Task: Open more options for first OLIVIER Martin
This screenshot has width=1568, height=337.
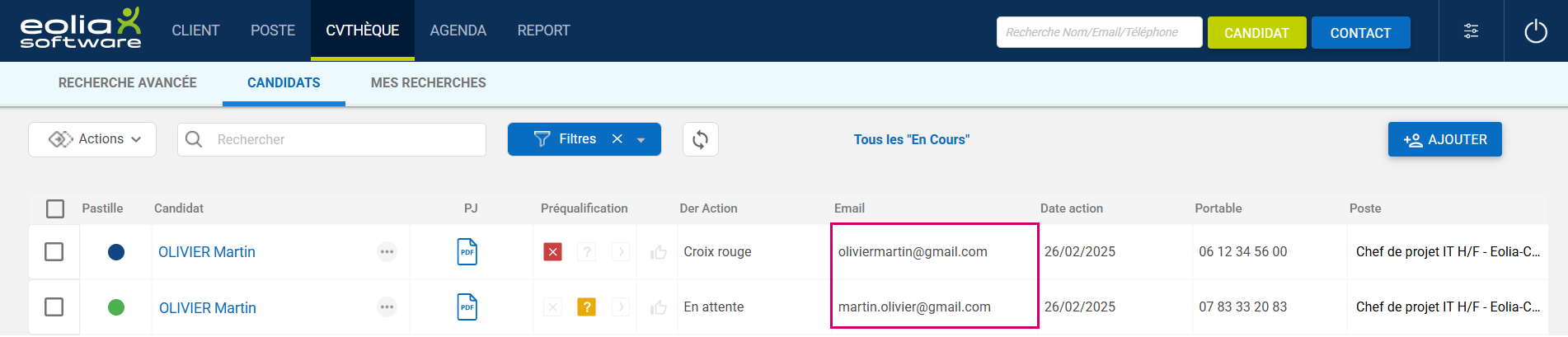Action: [x=387, y=252]
